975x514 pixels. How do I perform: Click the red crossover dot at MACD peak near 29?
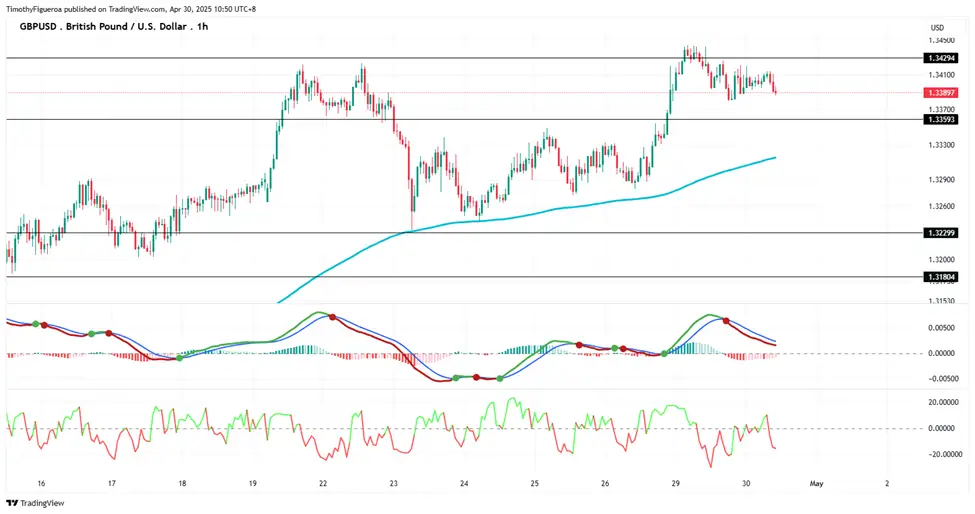726,321
